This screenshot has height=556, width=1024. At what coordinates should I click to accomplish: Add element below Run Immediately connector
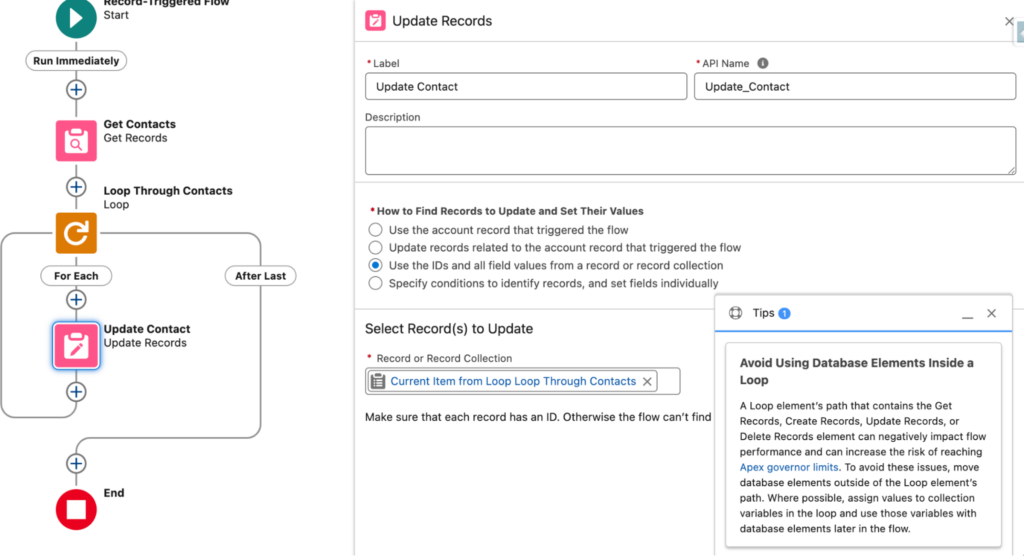pyautogui.click(x=76, y=89)
